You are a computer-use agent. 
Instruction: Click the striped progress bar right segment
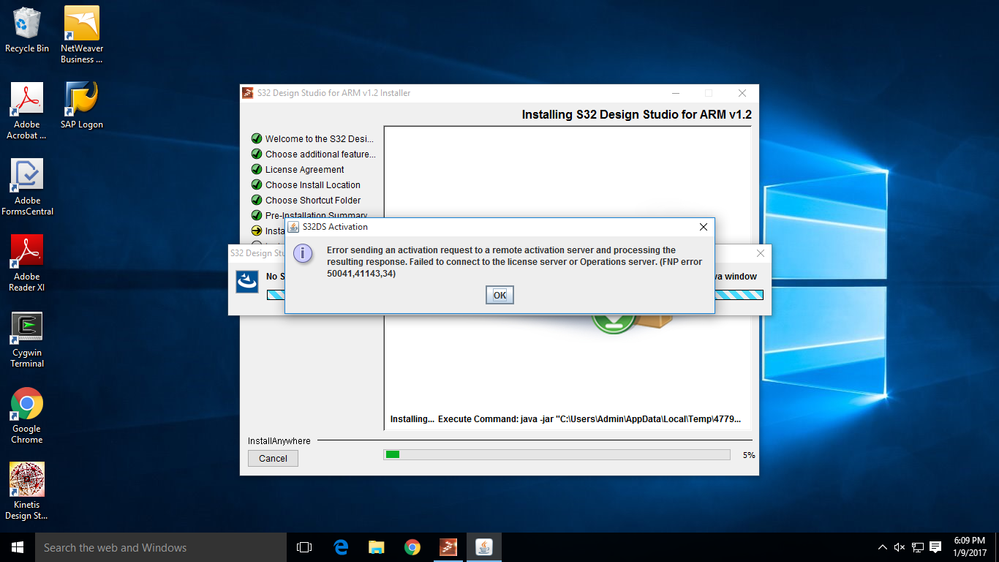(x=739, y=294)
